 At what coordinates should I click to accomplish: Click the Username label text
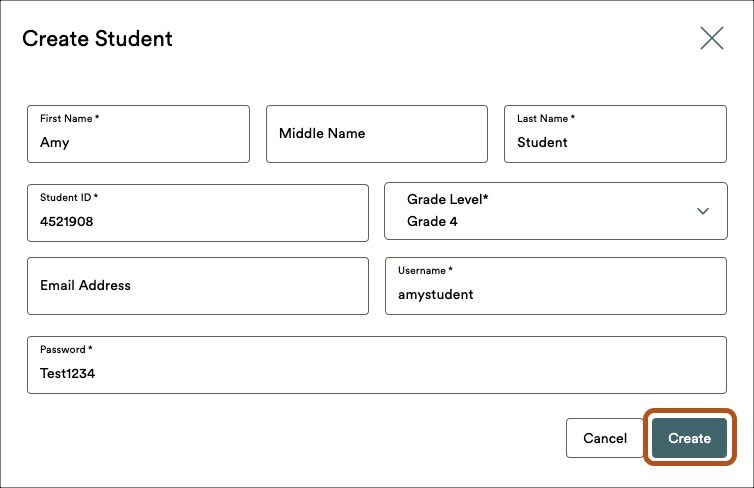(425, 271)
